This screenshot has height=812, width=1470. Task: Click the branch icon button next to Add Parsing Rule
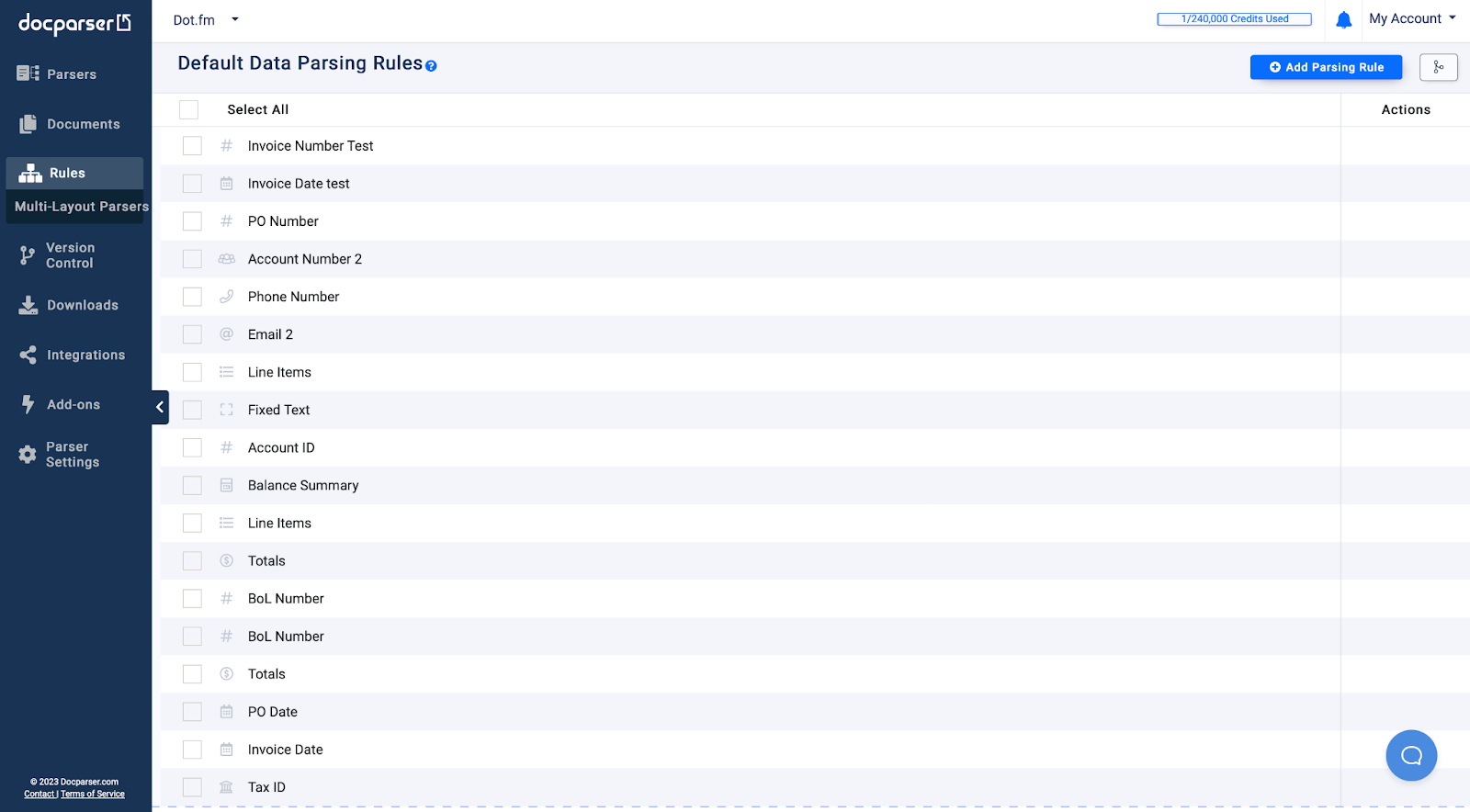(1438, 67)
